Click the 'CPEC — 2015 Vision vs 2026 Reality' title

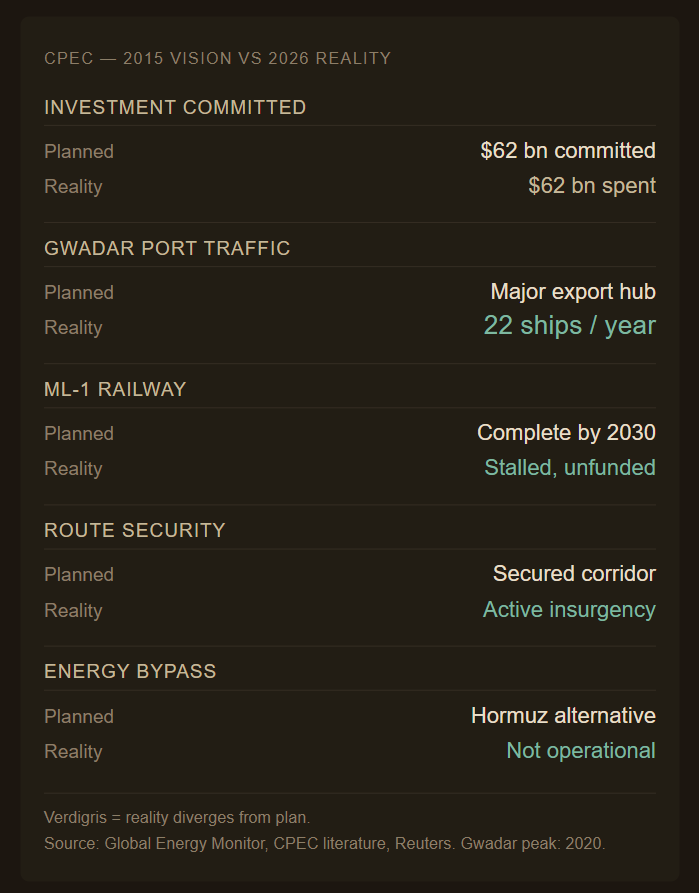[218, 58]
